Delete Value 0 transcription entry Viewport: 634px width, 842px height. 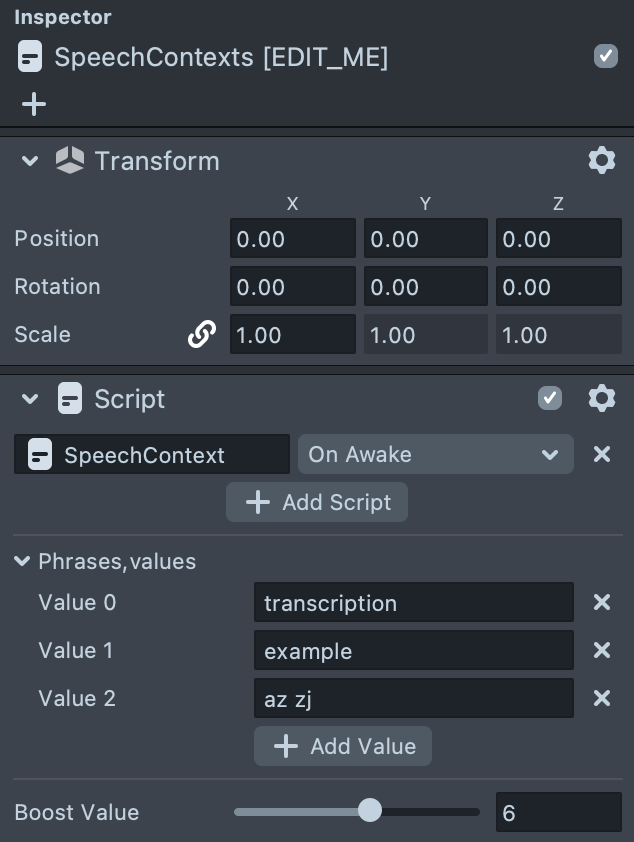coord(602,602)
